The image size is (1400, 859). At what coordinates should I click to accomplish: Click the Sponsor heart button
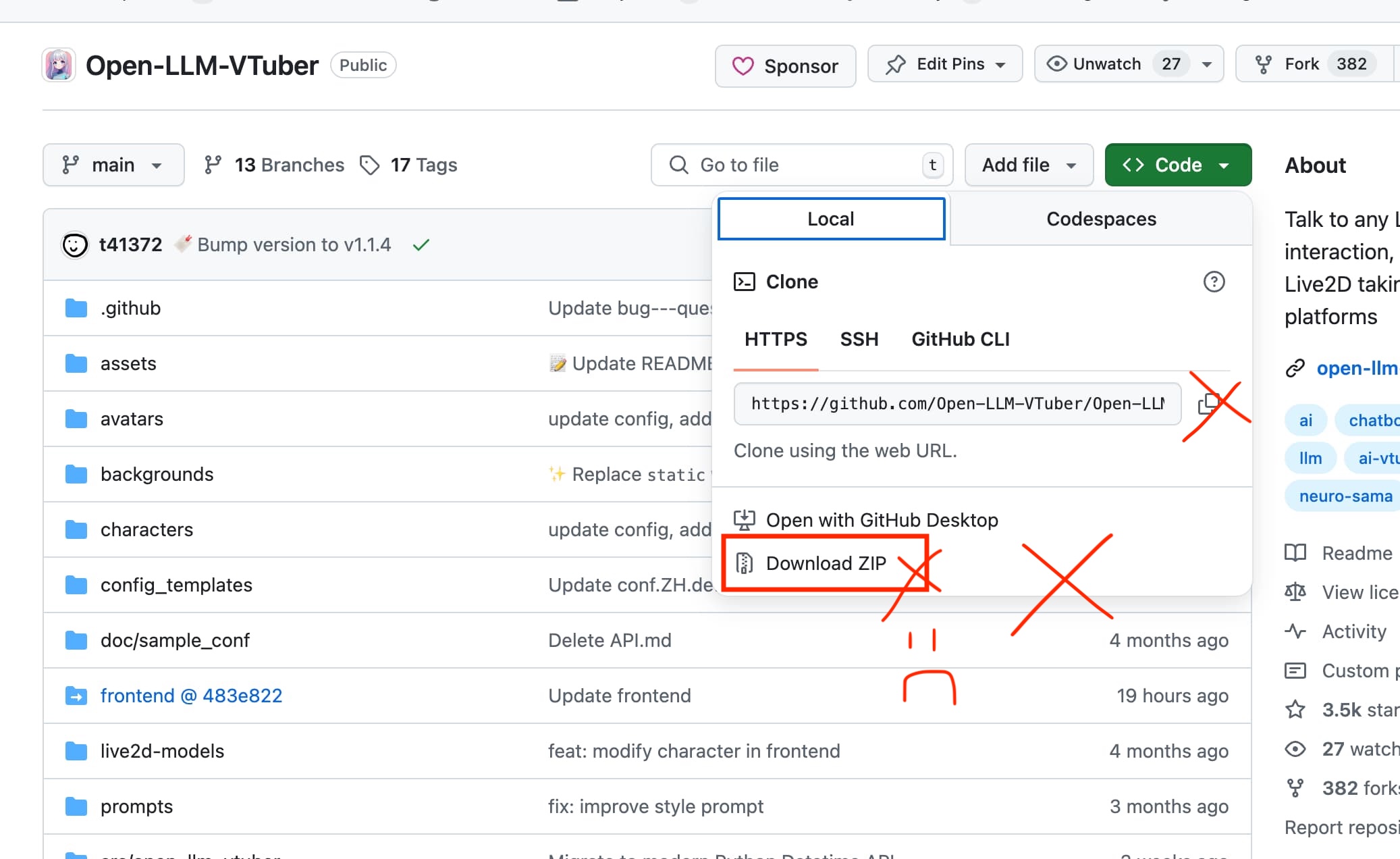click(x=785, y=66)
